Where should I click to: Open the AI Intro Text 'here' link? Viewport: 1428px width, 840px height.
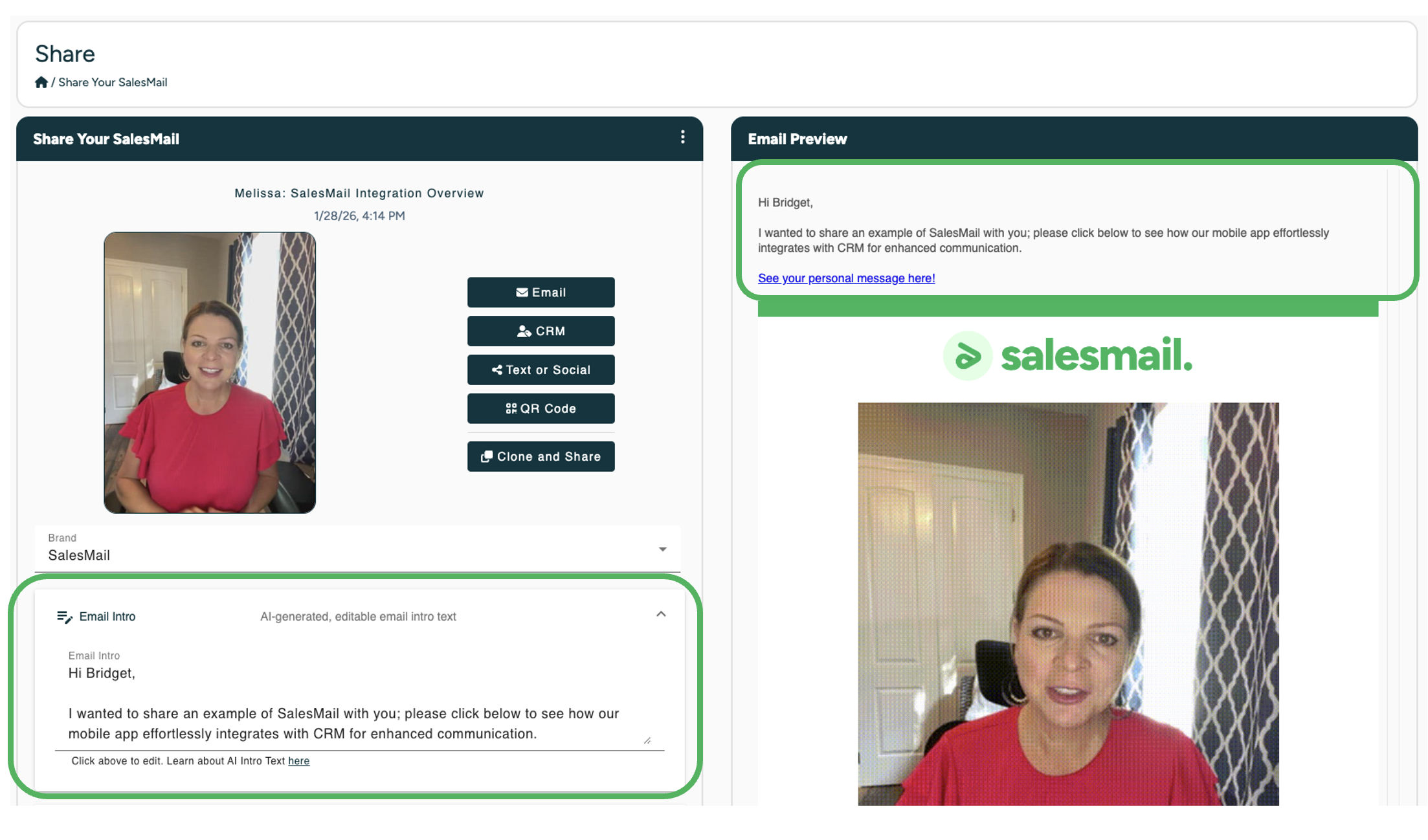click(x=298, y=761)
